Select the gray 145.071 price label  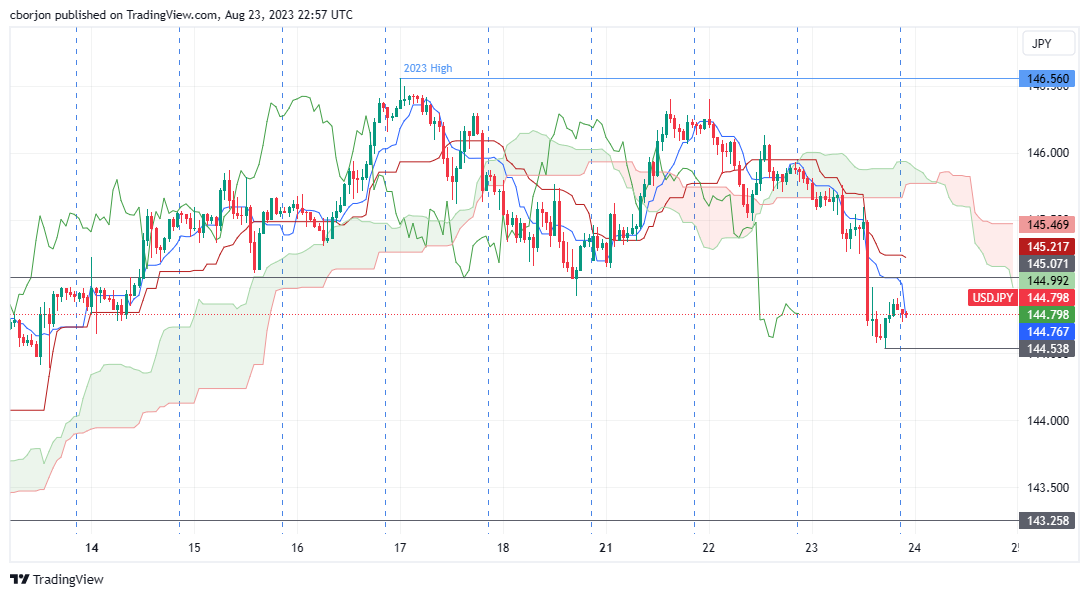(1044, 263)
